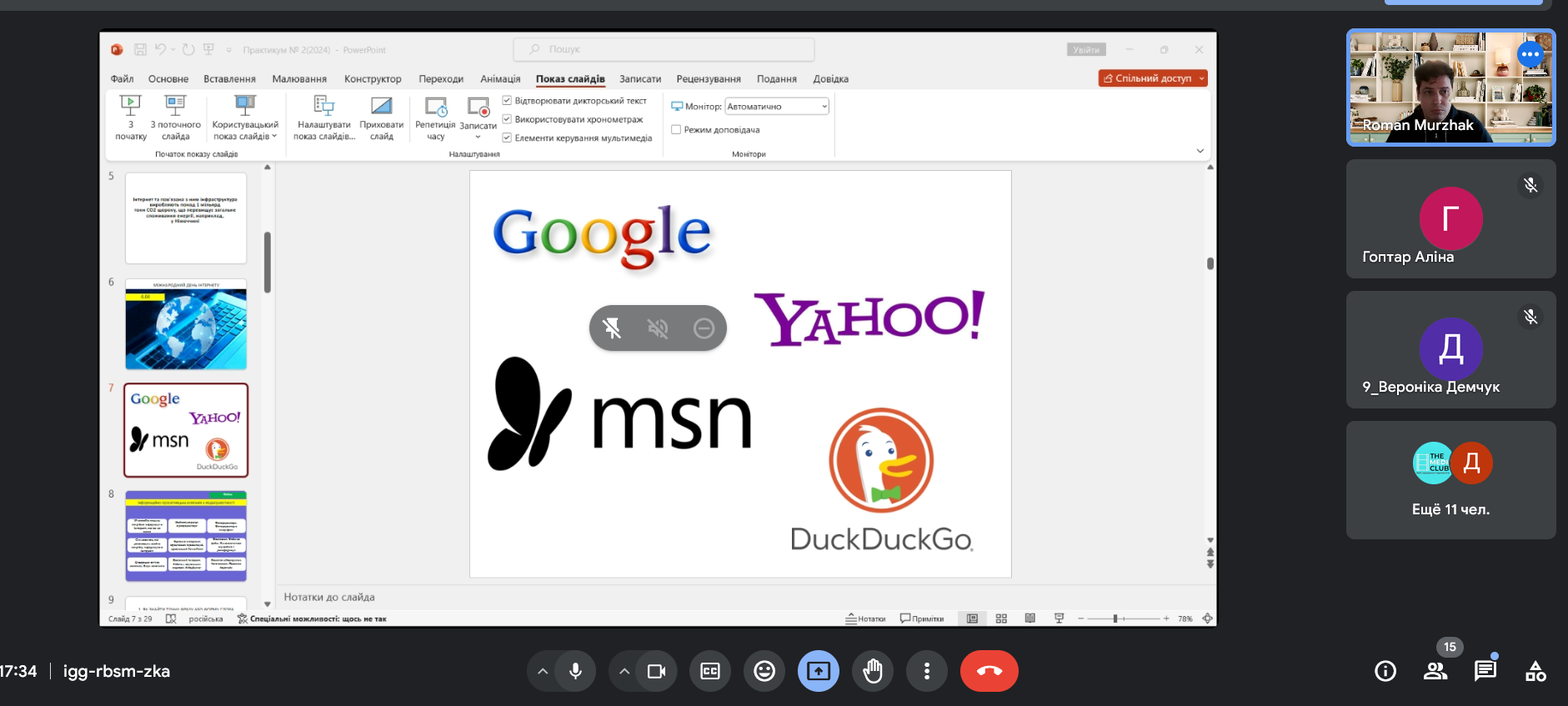Screen dimensions: 1568x706
Task: Open options on Roman Murzhak's tile
Action: click(1530, 55)
